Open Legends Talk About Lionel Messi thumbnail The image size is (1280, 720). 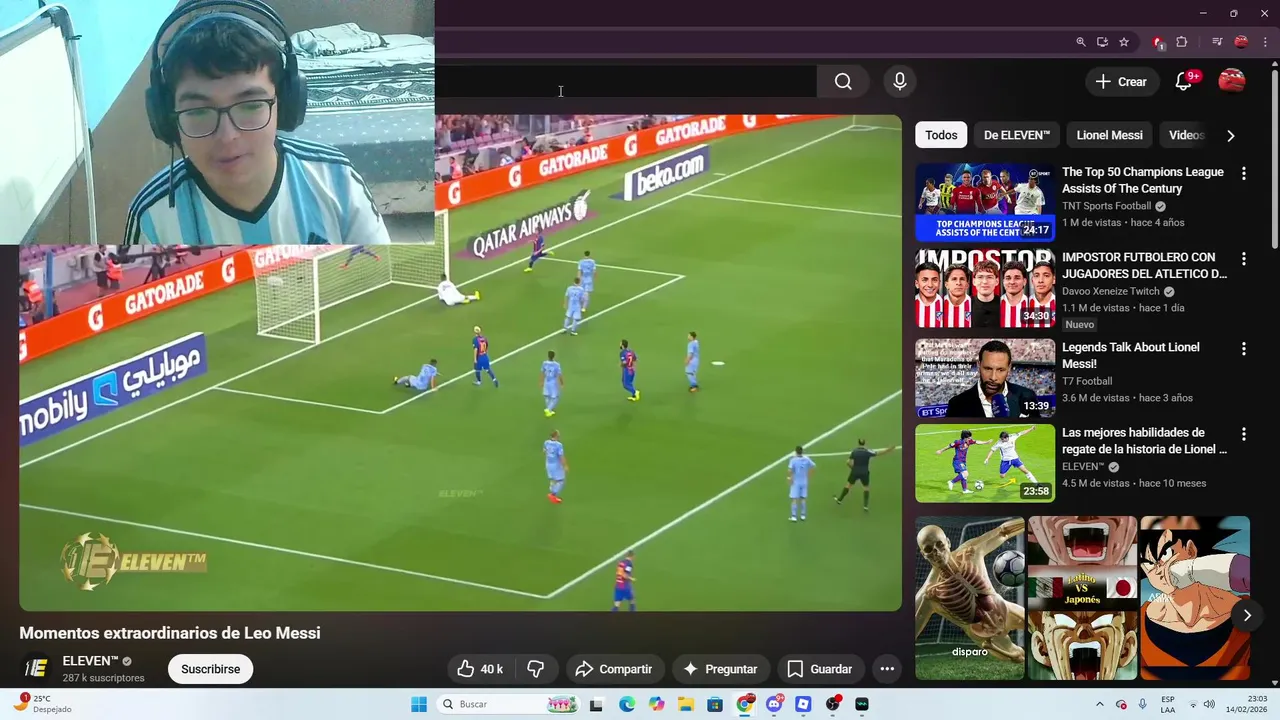click(985, 378)
